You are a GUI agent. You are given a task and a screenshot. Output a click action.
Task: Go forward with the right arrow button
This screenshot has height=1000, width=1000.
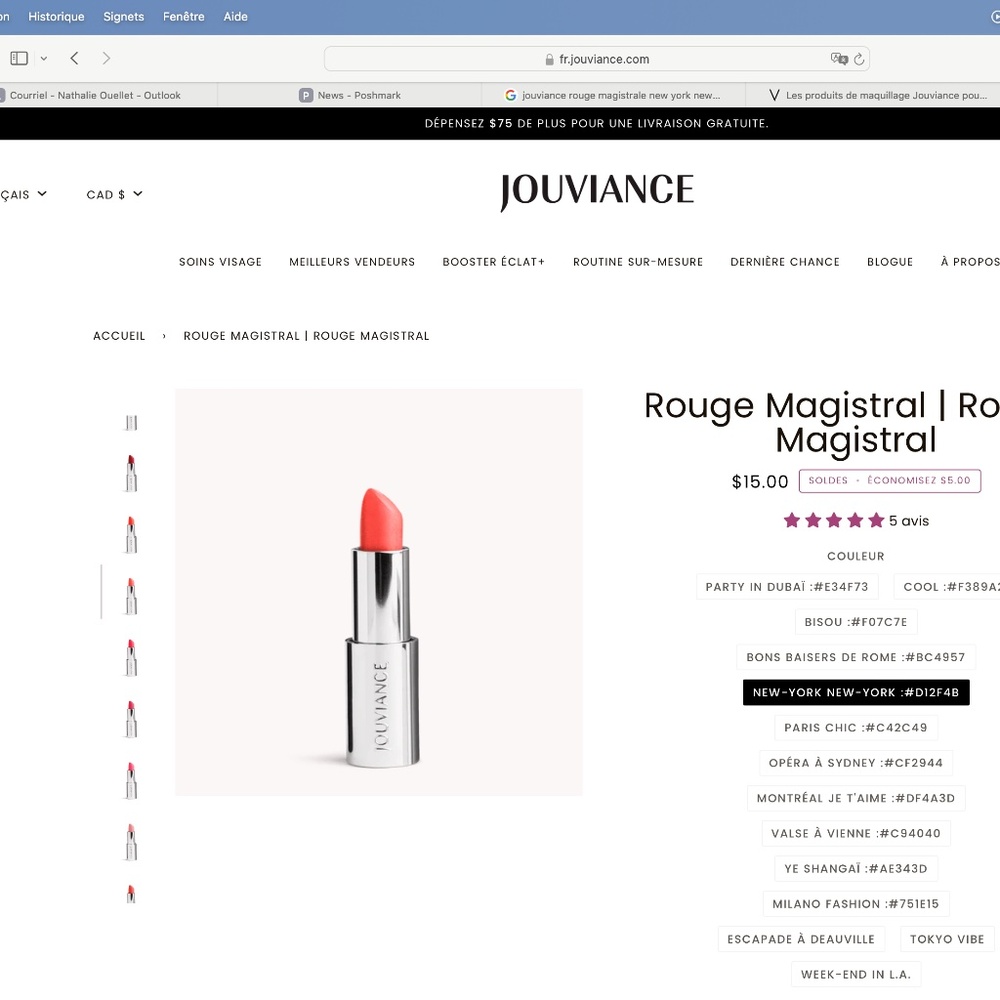106,59
